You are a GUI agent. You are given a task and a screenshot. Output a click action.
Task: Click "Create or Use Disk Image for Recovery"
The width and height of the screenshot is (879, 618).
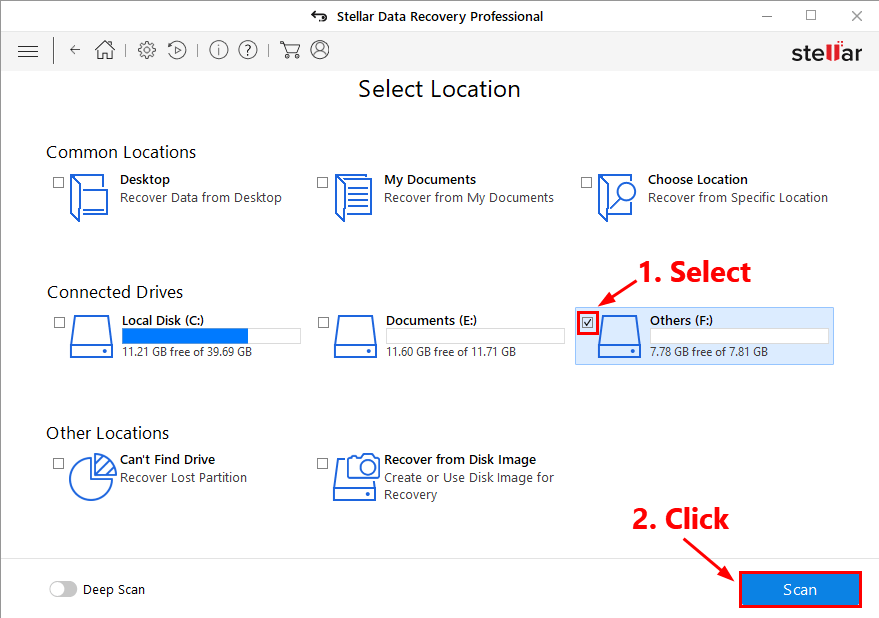tap(469, 486)
